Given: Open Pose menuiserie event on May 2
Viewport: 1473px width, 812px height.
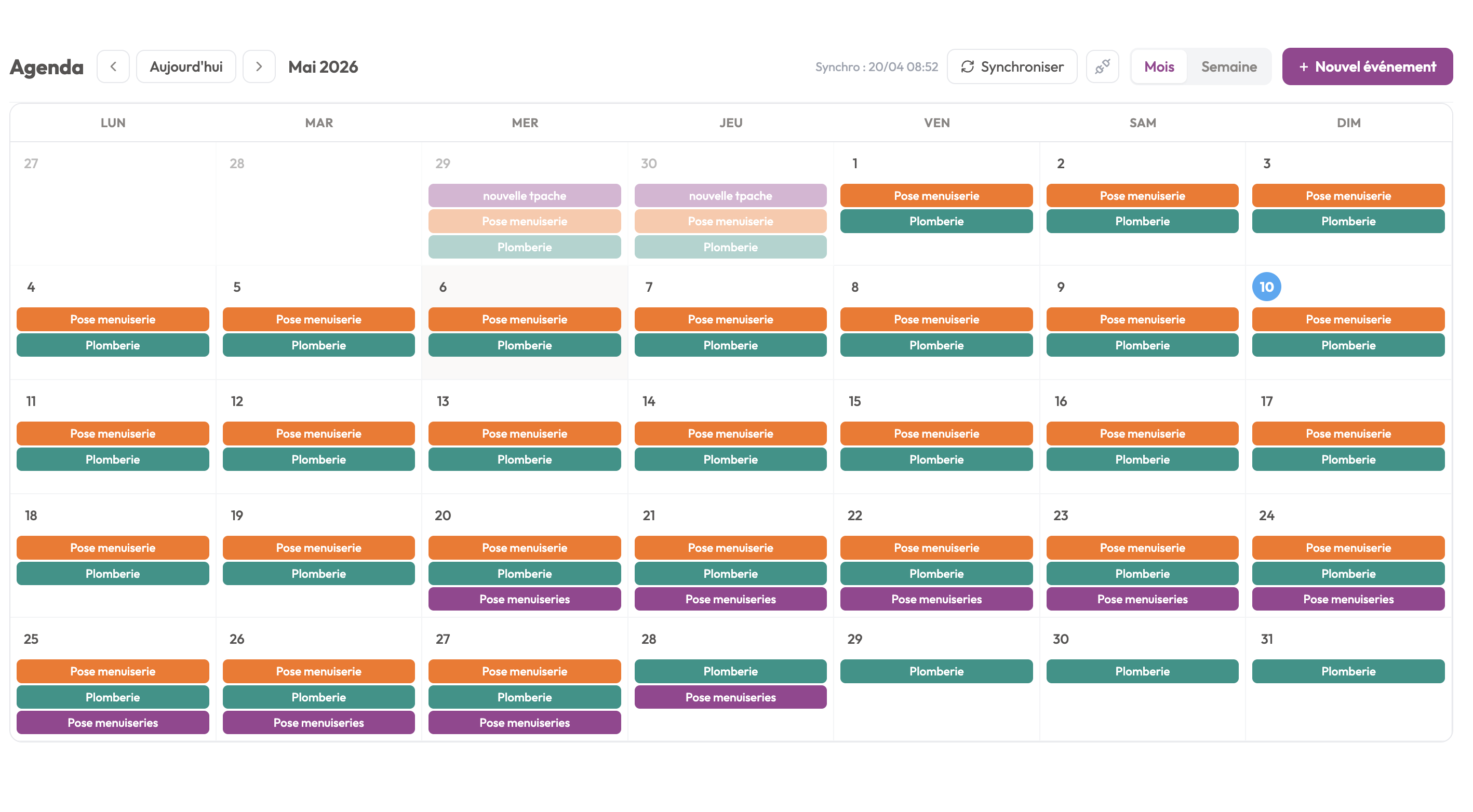Looking at the screenshot, I should tap(1142, 195).
